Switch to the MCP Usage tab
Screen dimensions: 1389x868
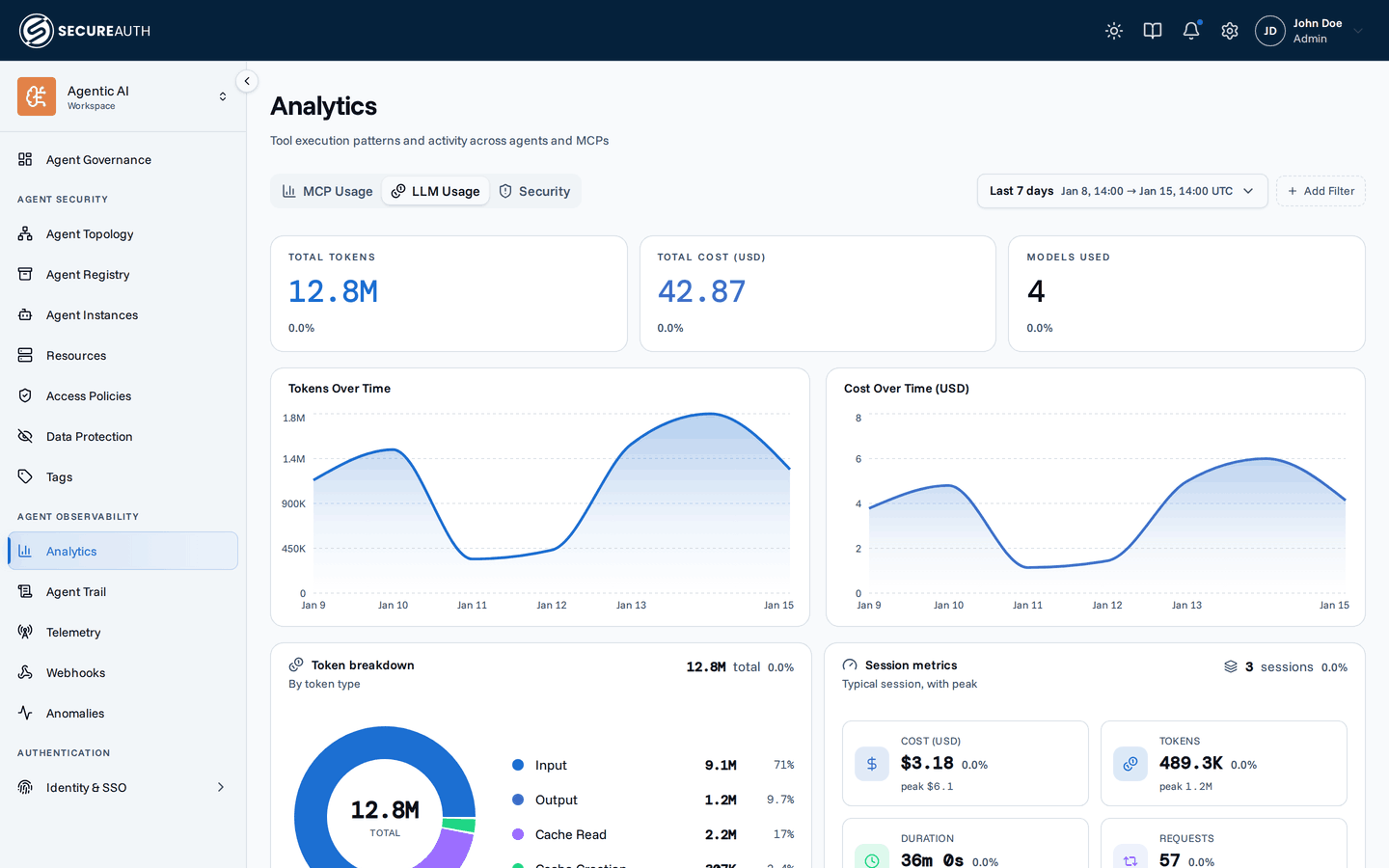point(327,191)
